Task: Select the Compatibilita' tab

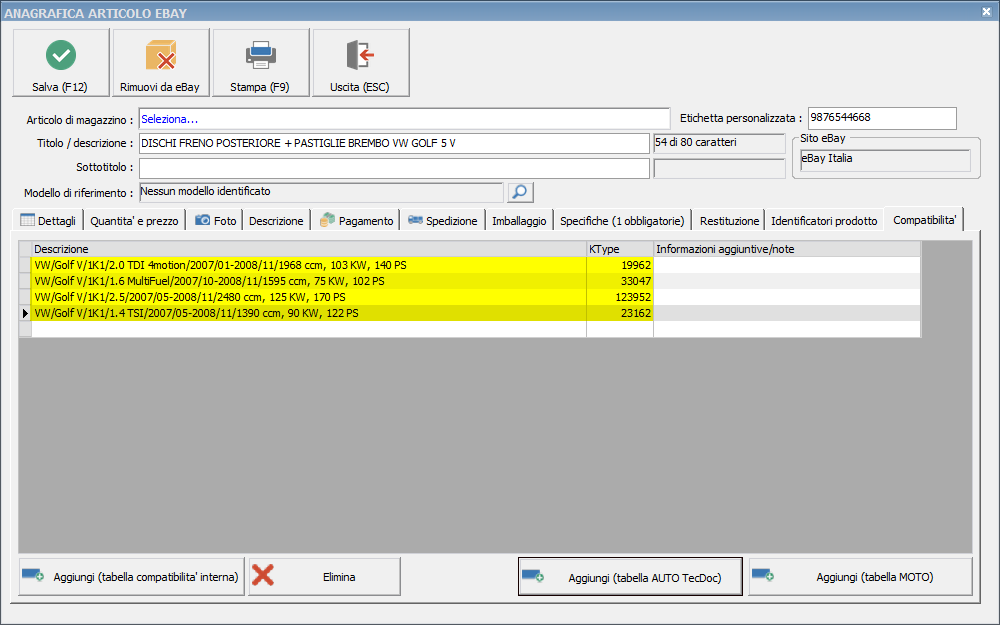Action: tap(924, 220)
